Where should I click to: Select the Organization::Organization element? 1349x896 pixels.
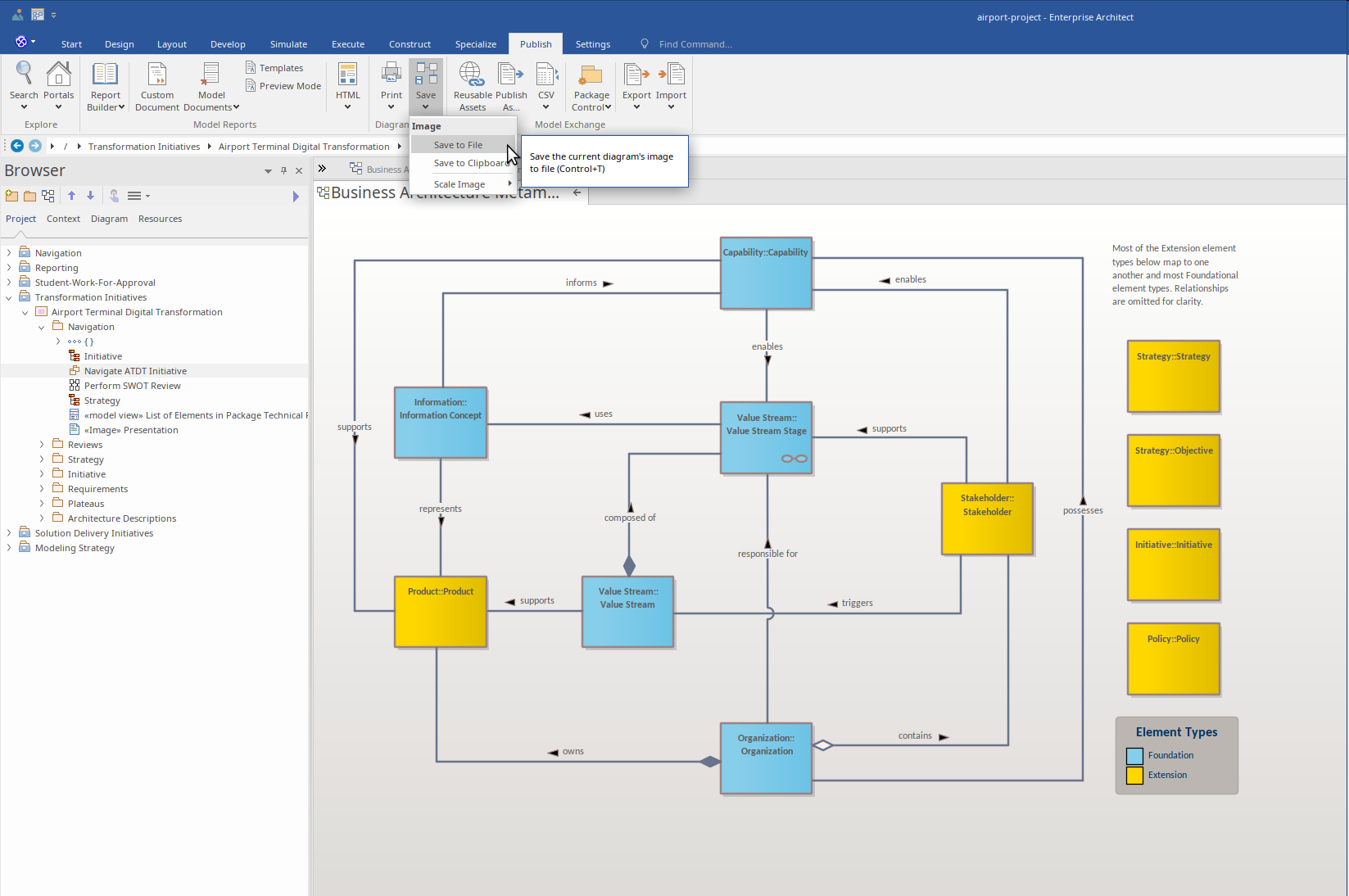tap(766, 758)
